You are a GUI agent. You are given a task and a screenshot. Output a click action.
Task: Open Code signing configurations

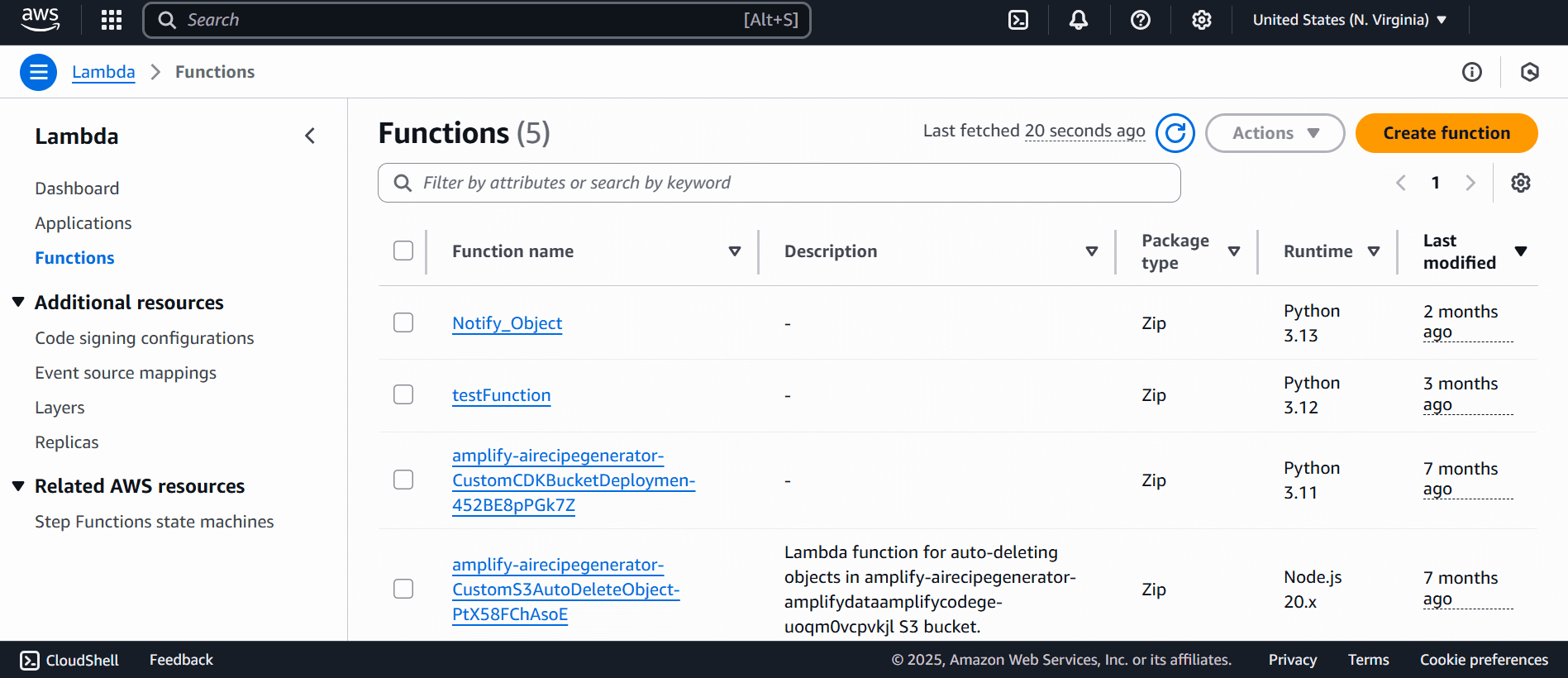click(x=145, y=338)
